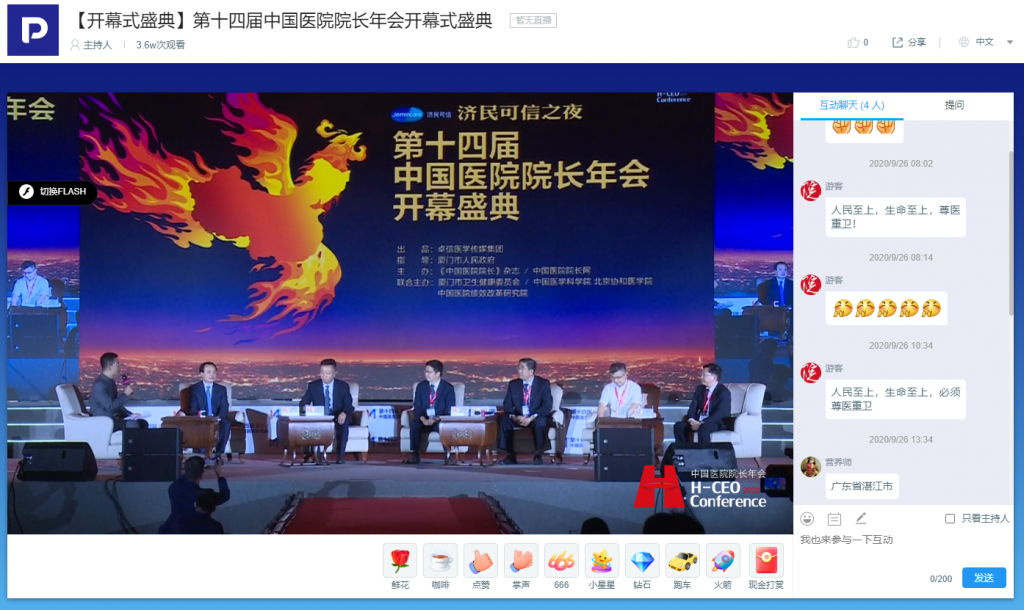
Task: Open the cash reward (现金打赏) red envelope
Action: coord(766,561)
